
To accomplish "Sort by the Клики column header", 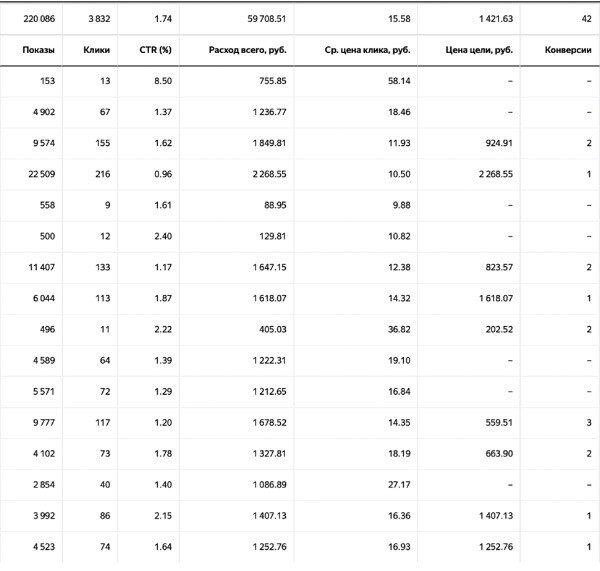I will (96, 50).
